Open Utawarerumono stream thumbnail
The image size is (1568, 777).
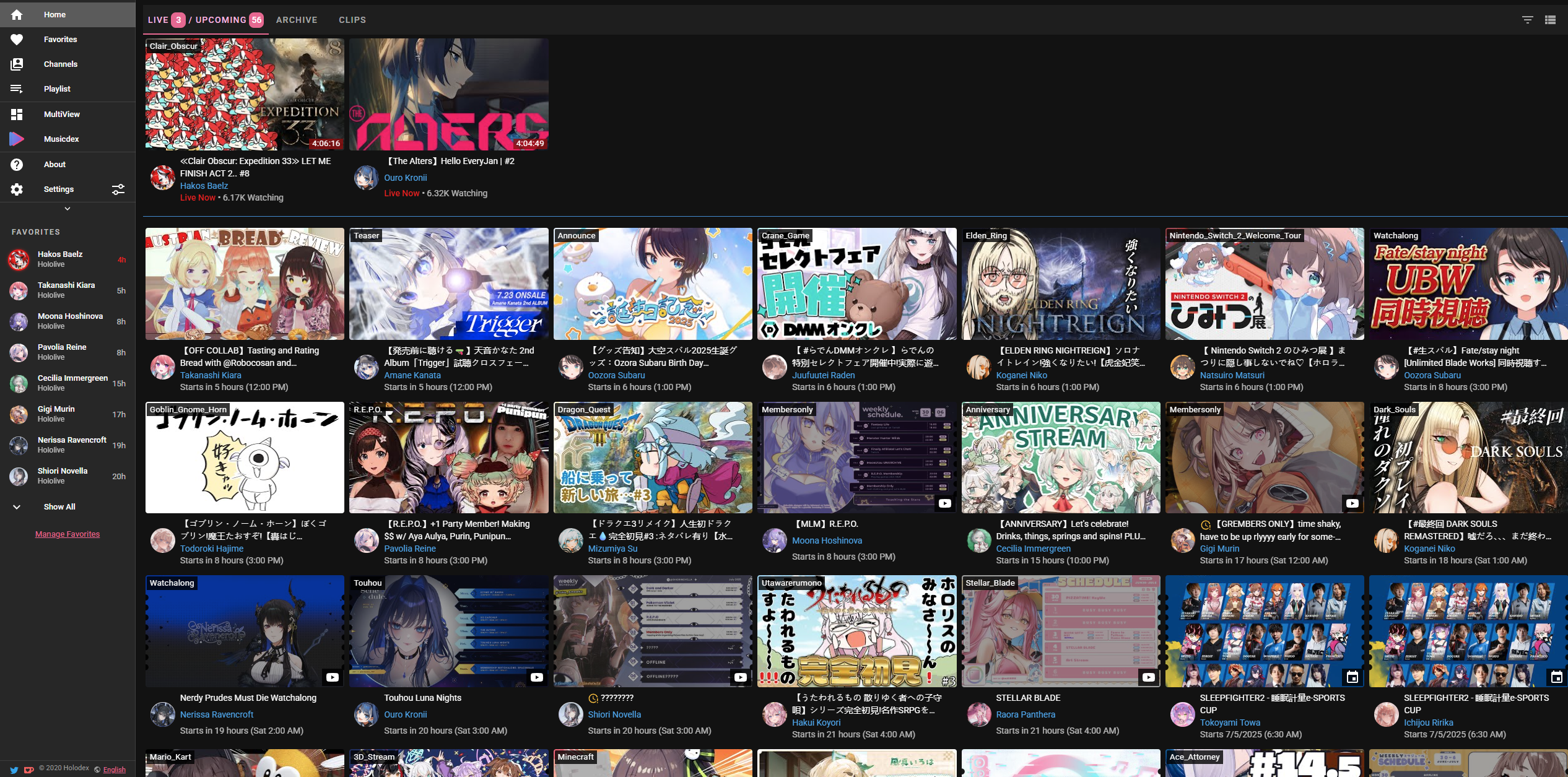tap(856, 631)
